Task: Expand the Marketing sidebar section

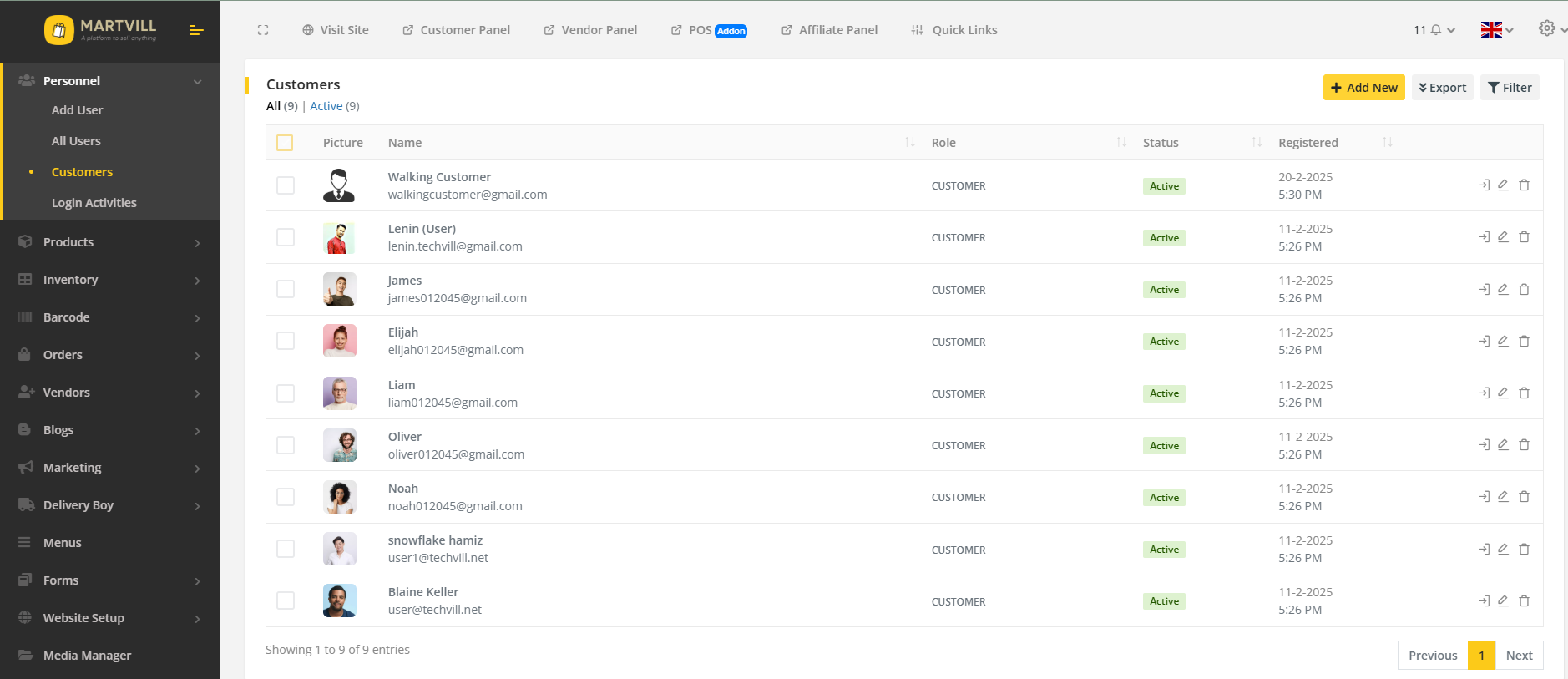Action: click(110, 468)
